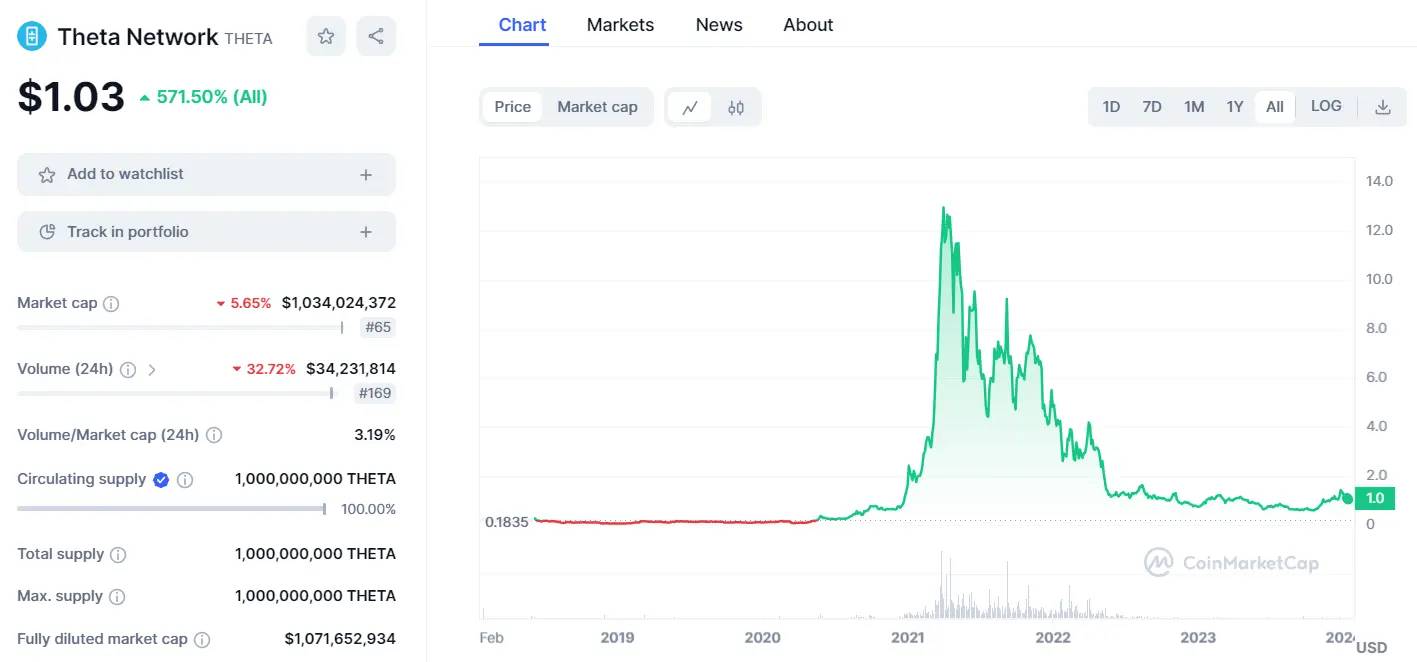
Task: Show Total supply info icon
Action: click(118, 554)
